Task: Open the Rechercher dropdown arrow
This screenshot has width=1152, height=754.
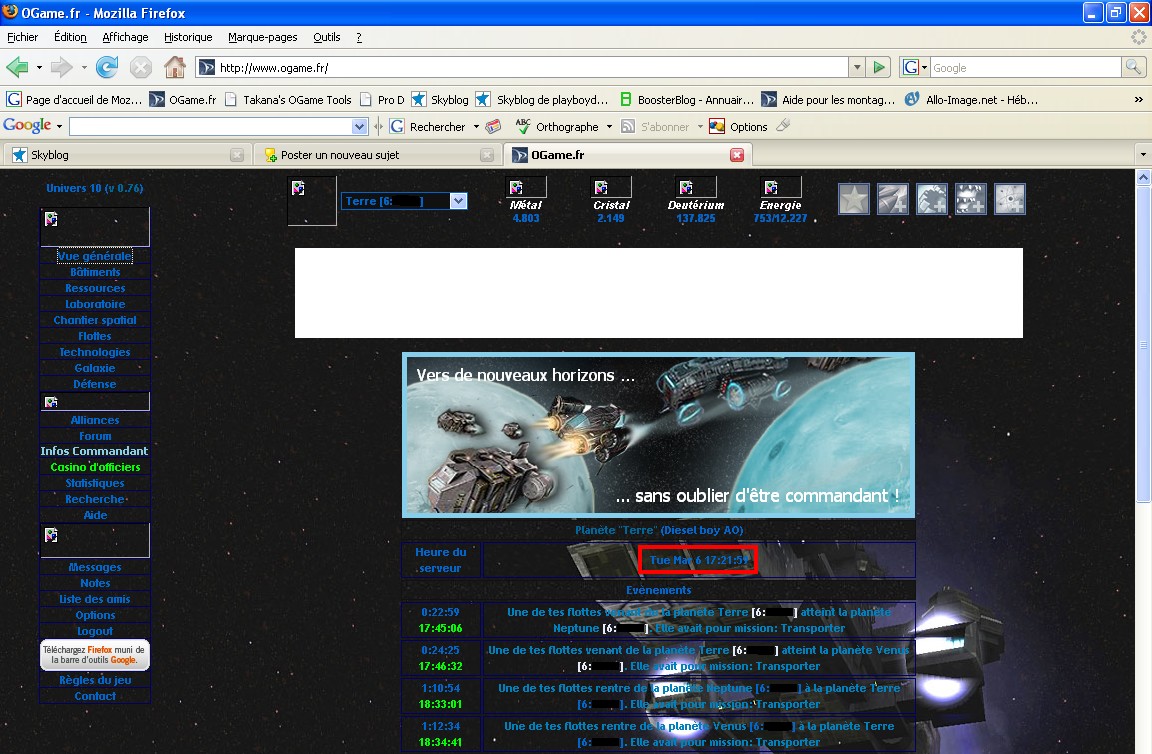Action: click(x=476, y=126)
